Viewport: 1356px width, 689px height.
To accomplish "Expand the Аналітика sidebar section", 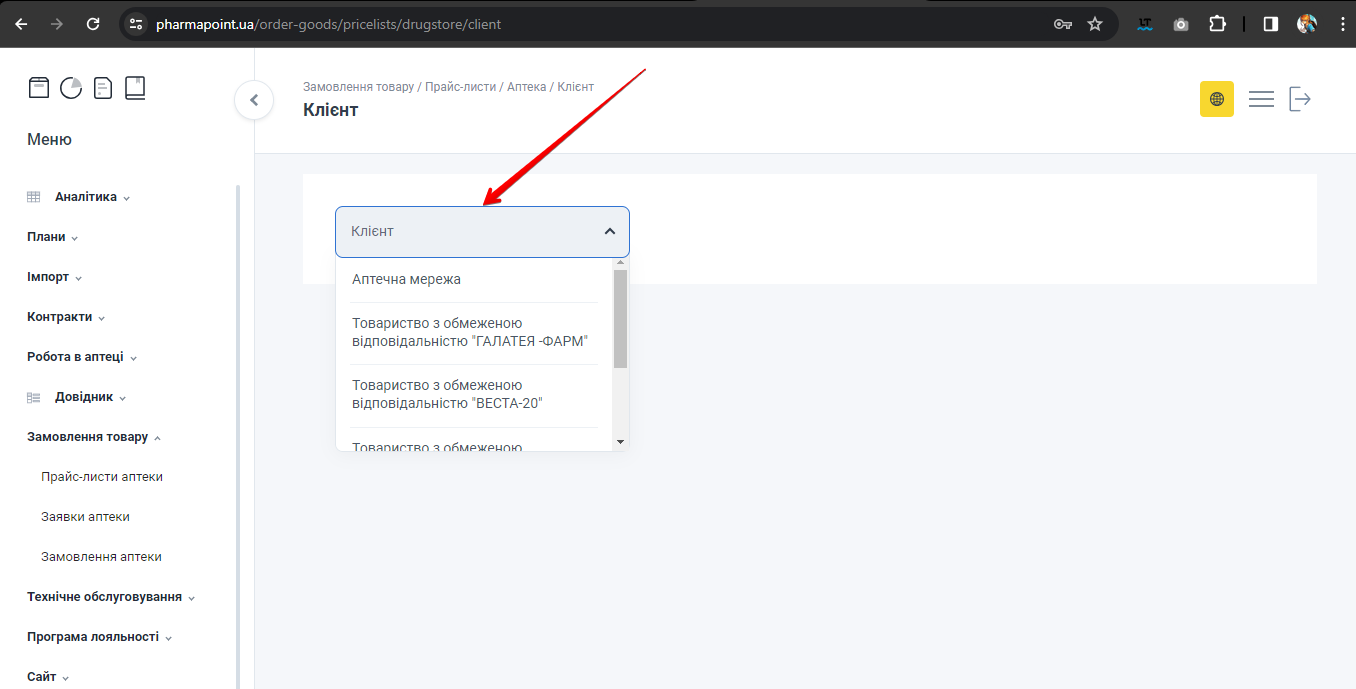I will [x=86, y=197].
